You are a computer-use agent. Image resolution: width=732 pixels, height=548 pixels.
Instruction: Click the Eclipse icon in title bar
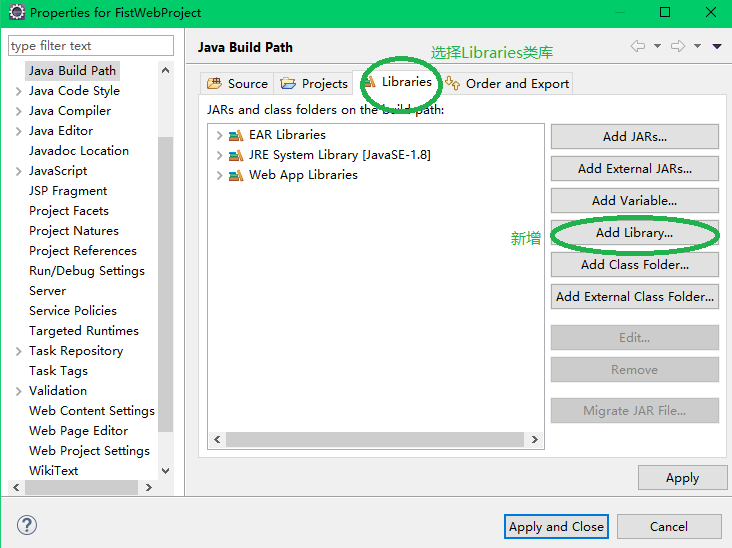[x=16, y=13]
